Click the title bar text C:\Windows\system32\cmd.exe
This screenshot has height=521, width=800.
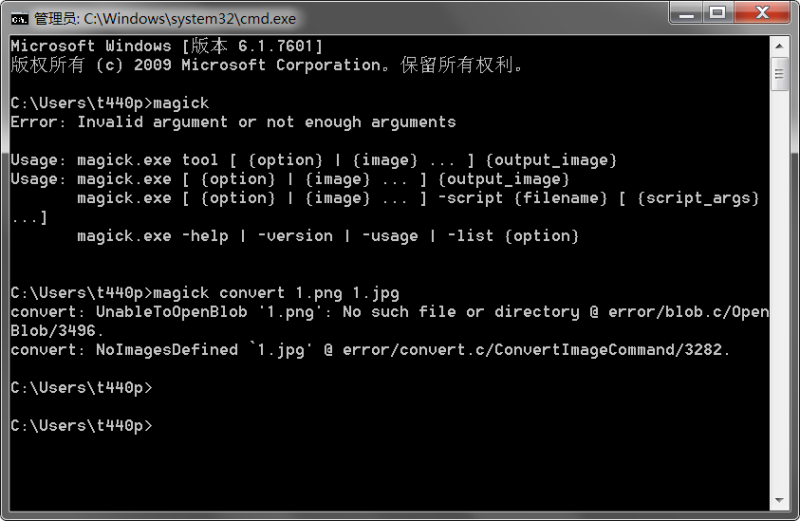[x=190, y=19]
